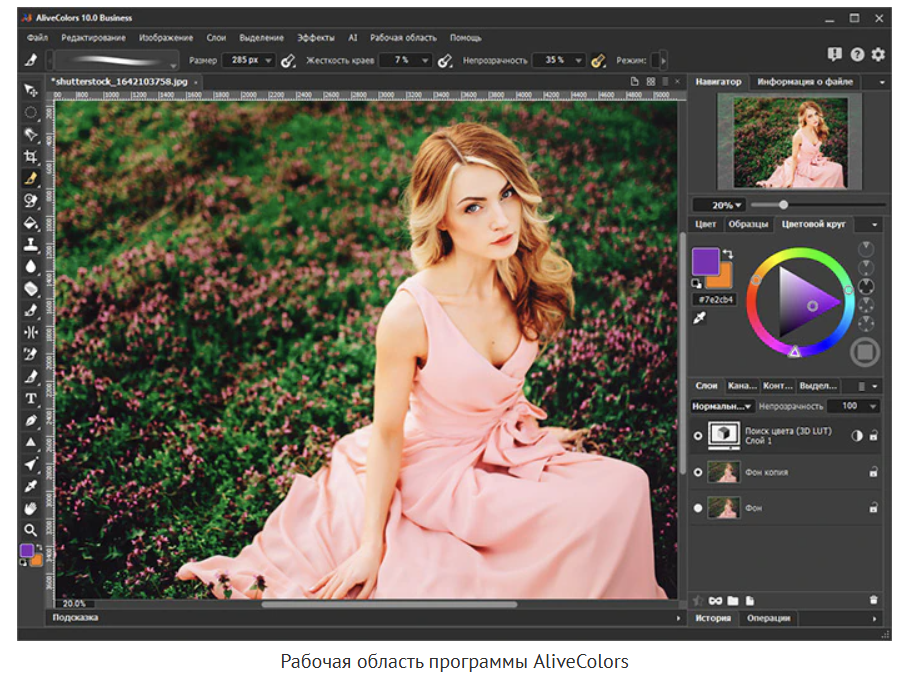Click the link layers icon
The width and height of the screenshot is (915, 677).
715,601
